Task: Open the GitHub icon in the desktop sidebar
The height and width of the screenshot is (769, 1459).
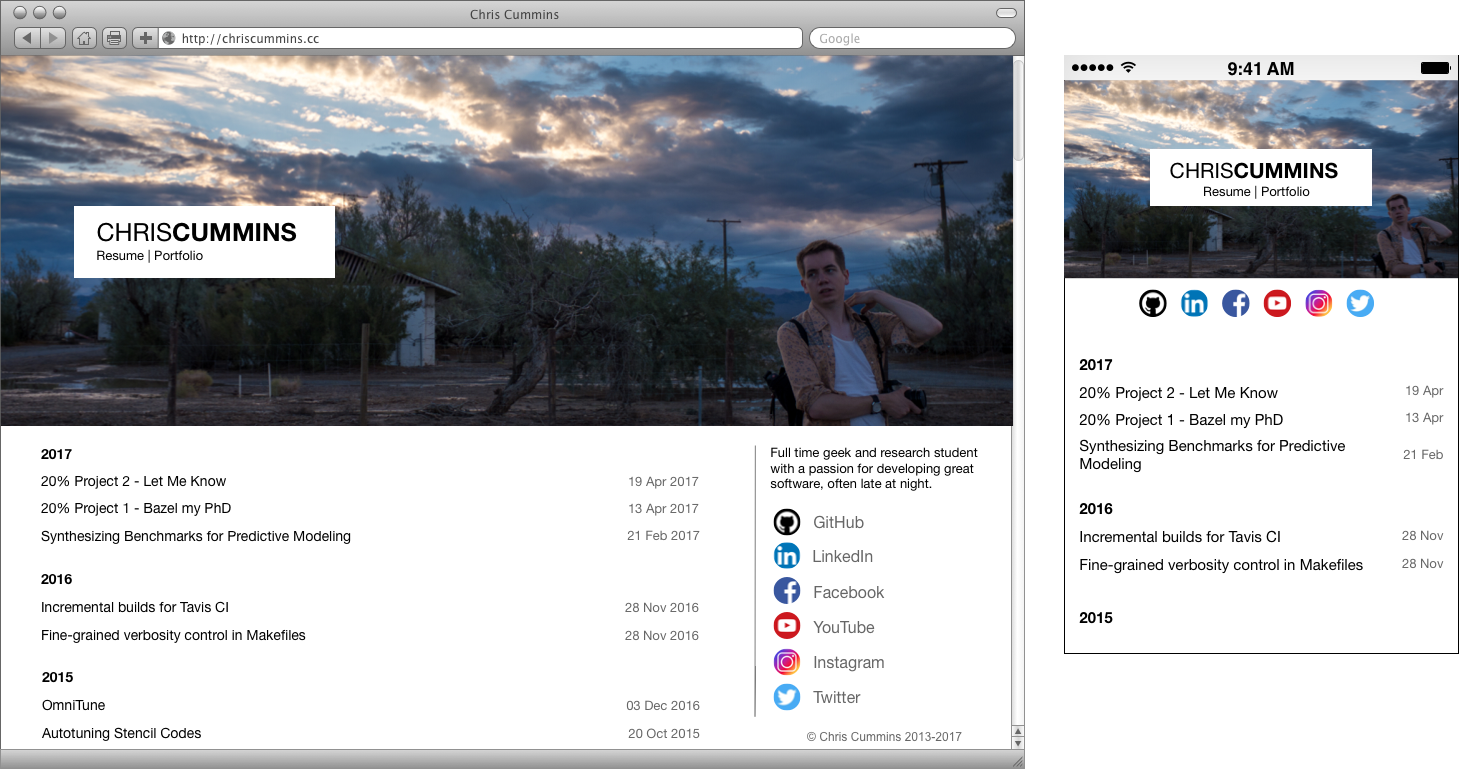Action: pos(787,522)
